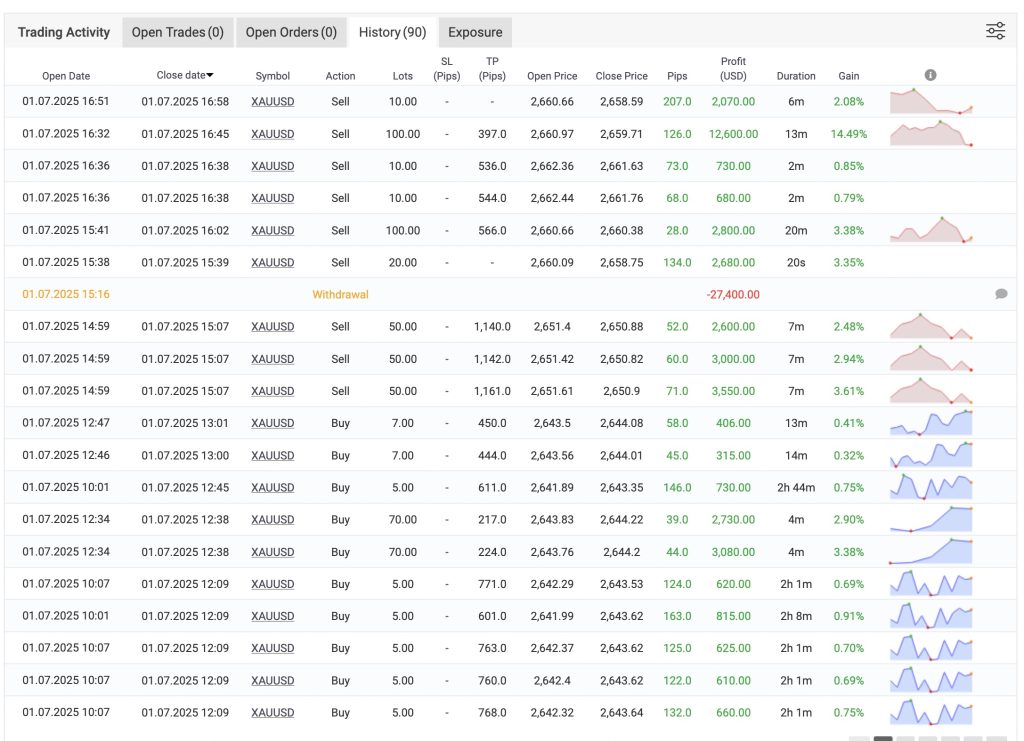Screen dimensions: 1024x741
Task: Sort by the Lots column header
Action: (x=402, y=76)
